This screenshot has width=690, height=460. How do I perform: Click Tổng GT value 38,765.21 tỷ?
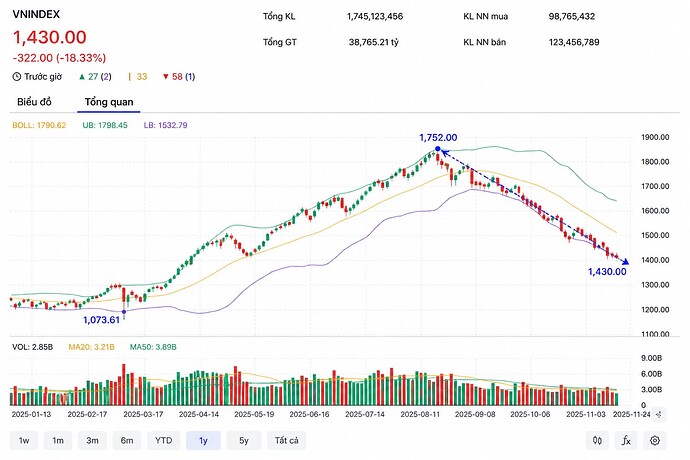click(374, 42)
